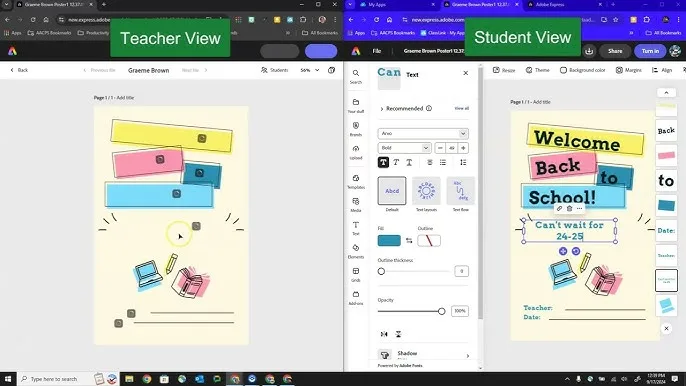Screen dimensions: 686x386
Task: Open Align option in toolbar
Action: click(662, 70)
